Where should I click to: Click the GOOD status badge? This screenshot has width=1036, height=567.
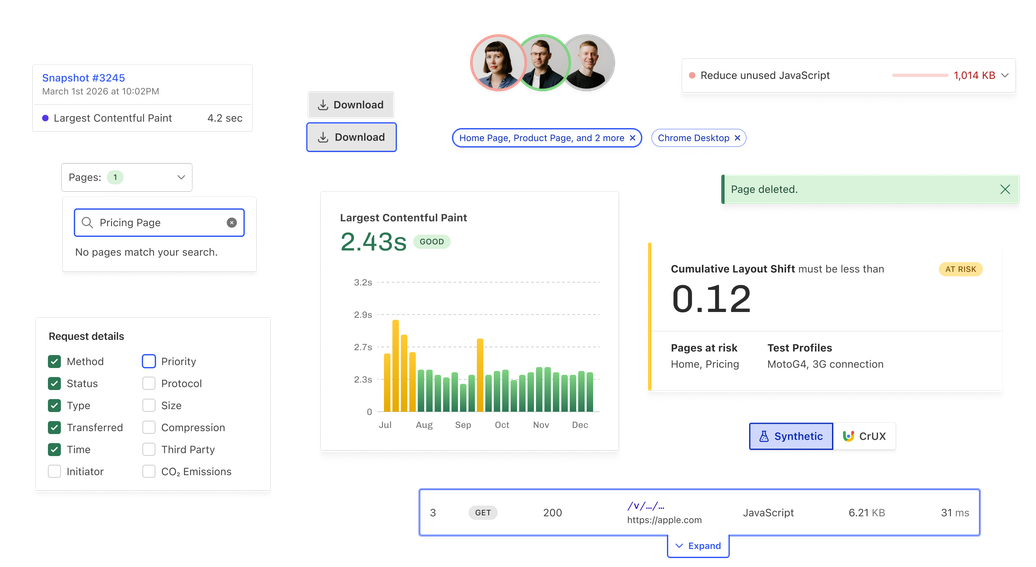tap(431, 242)
